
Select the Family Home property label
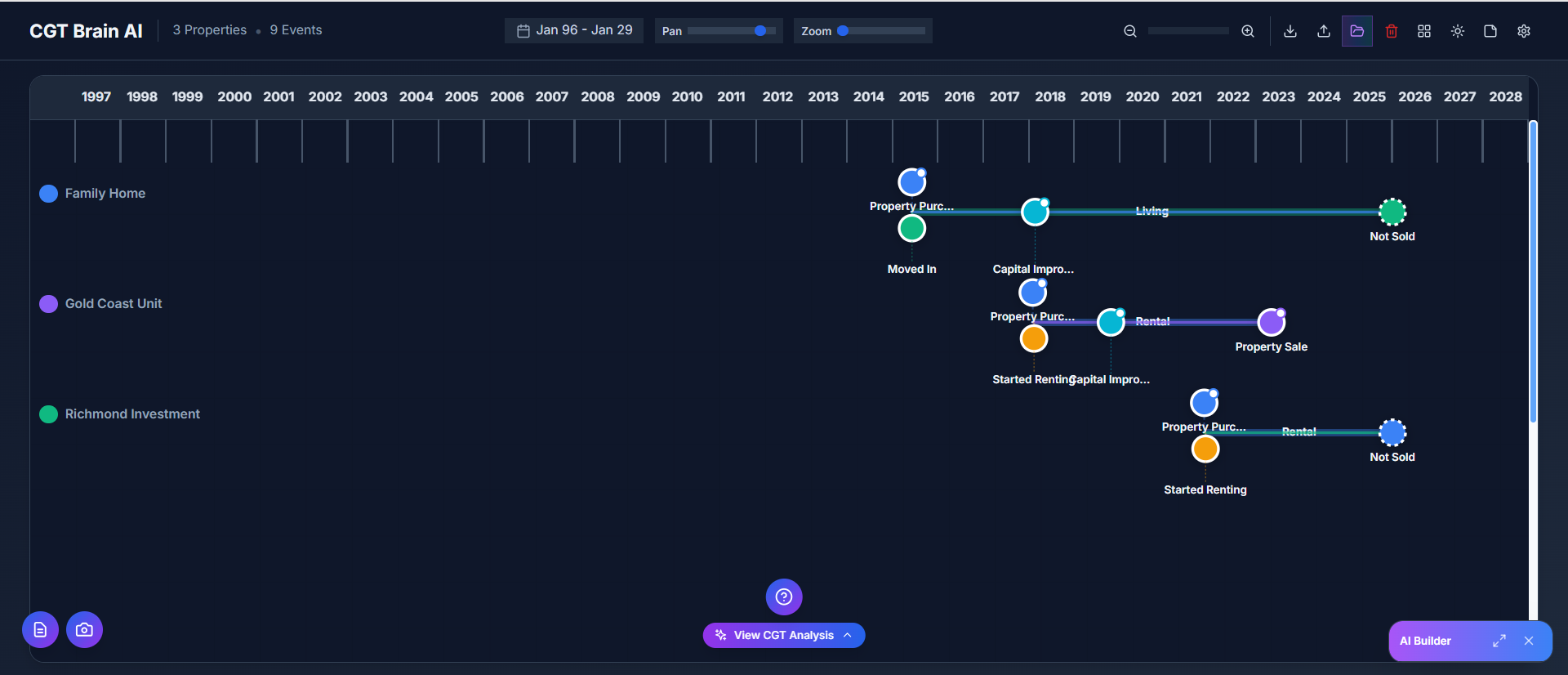[x=105, y=194]
